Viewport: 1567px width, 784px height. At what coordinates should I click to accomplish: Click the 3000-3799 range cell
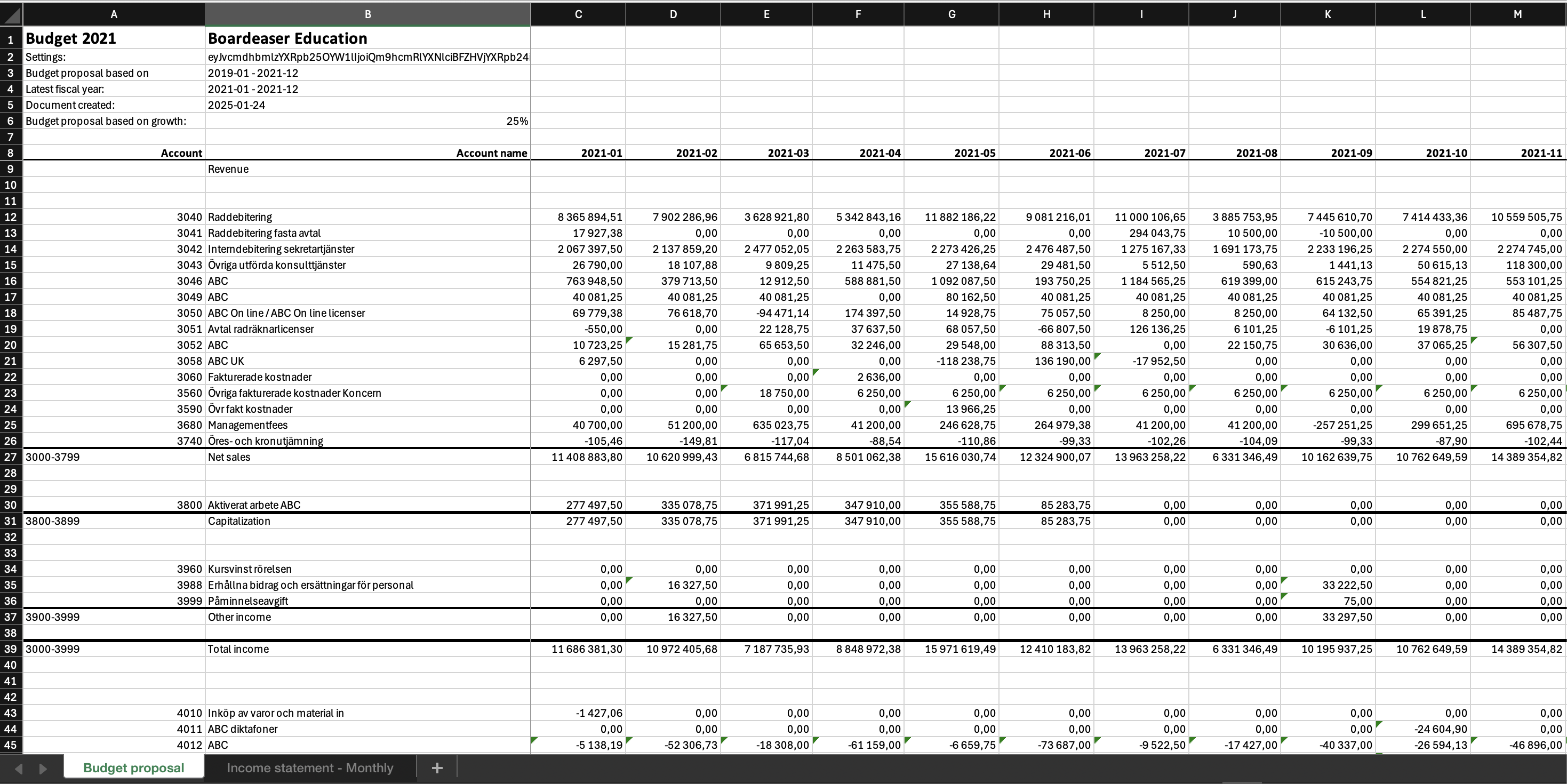[114, 457]
